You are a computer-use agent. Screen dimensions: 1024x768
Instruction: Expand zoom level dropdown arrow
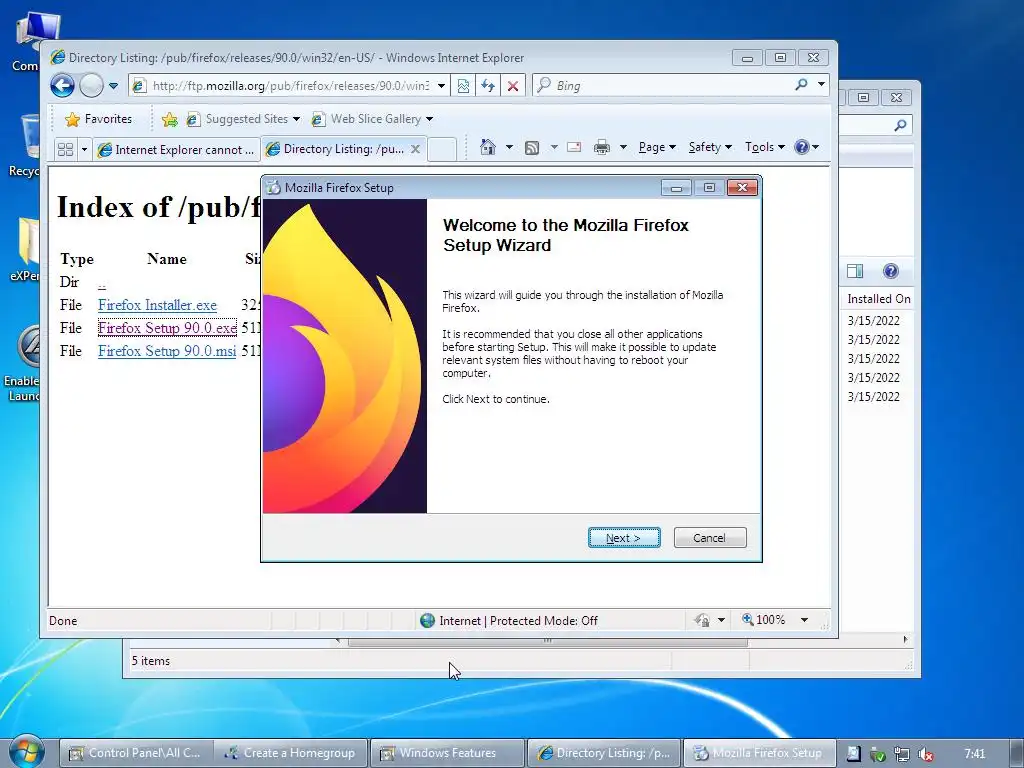(805, 620)
